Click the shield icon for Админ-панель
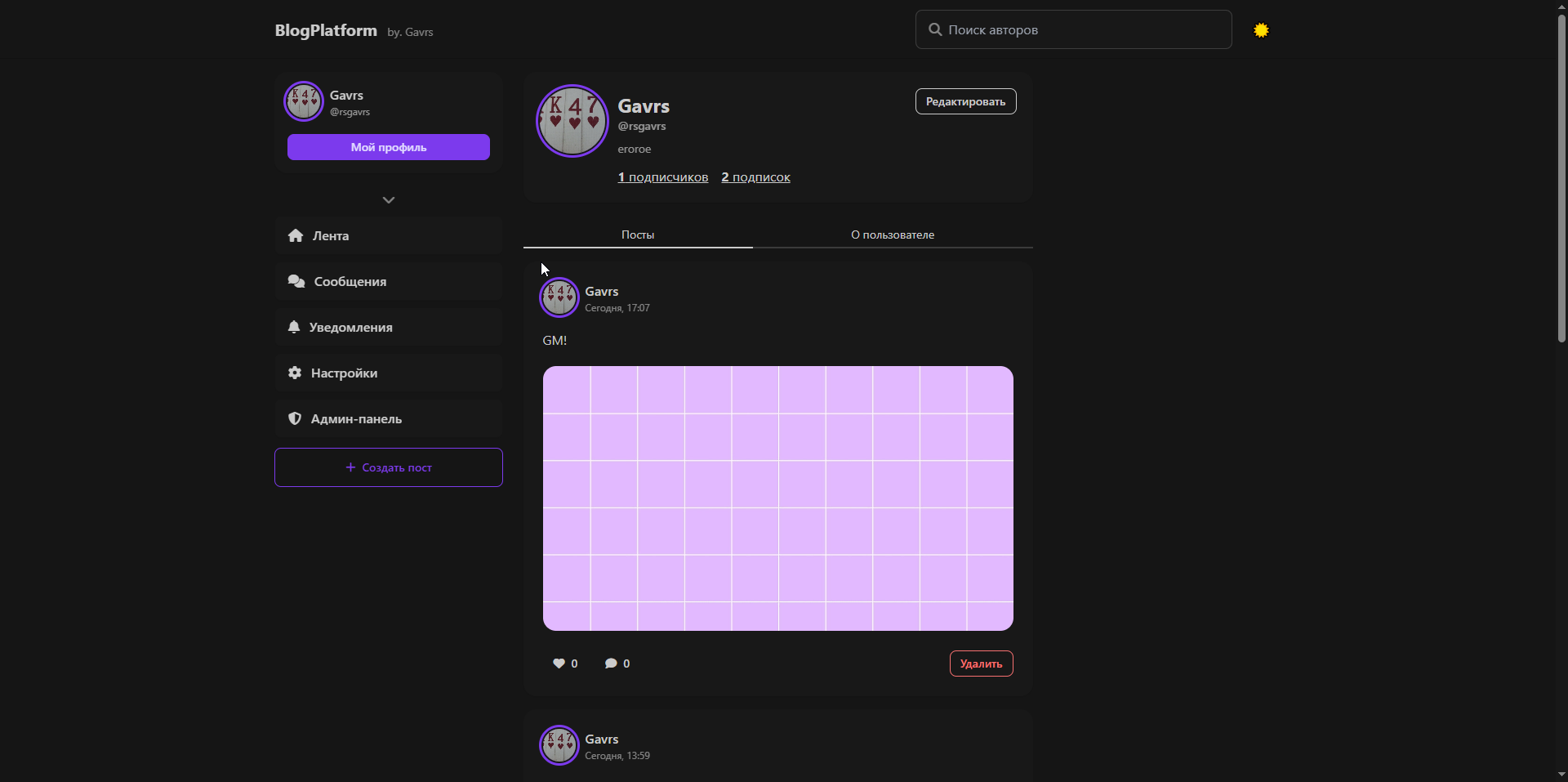The width and height of the screenshot is (1568, 782). coord(295,418)
